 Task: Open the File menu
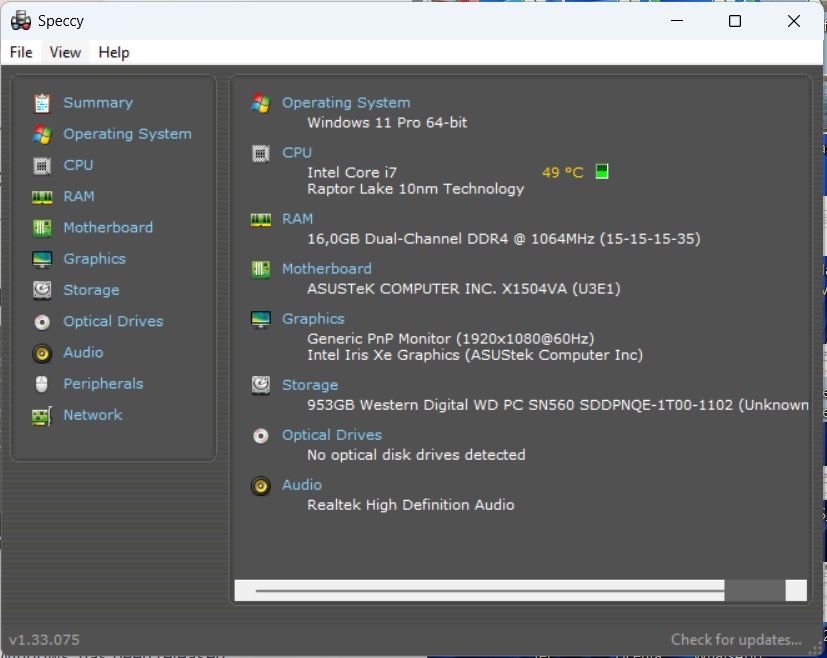pos(21,52)
